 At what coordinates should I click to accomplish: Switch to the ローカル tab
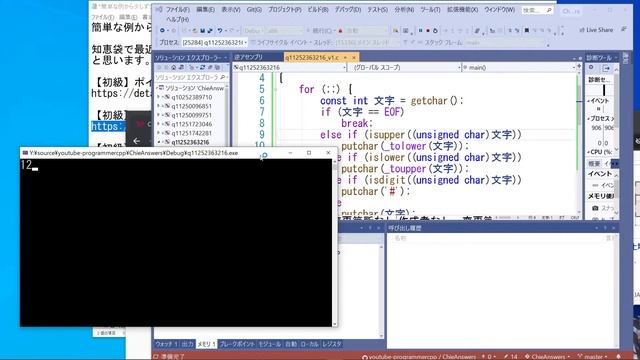pyautogui.click(x=309, y=344)
